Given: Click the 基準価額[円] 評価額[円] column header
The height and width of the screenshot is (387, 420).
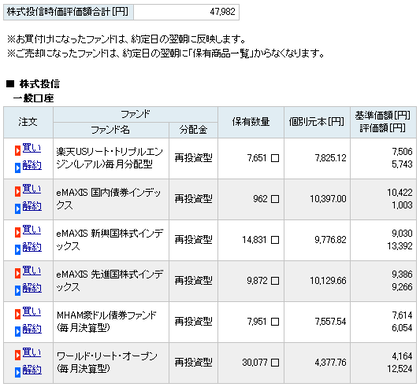Looking at the screenshot, I should pos(383,122).
